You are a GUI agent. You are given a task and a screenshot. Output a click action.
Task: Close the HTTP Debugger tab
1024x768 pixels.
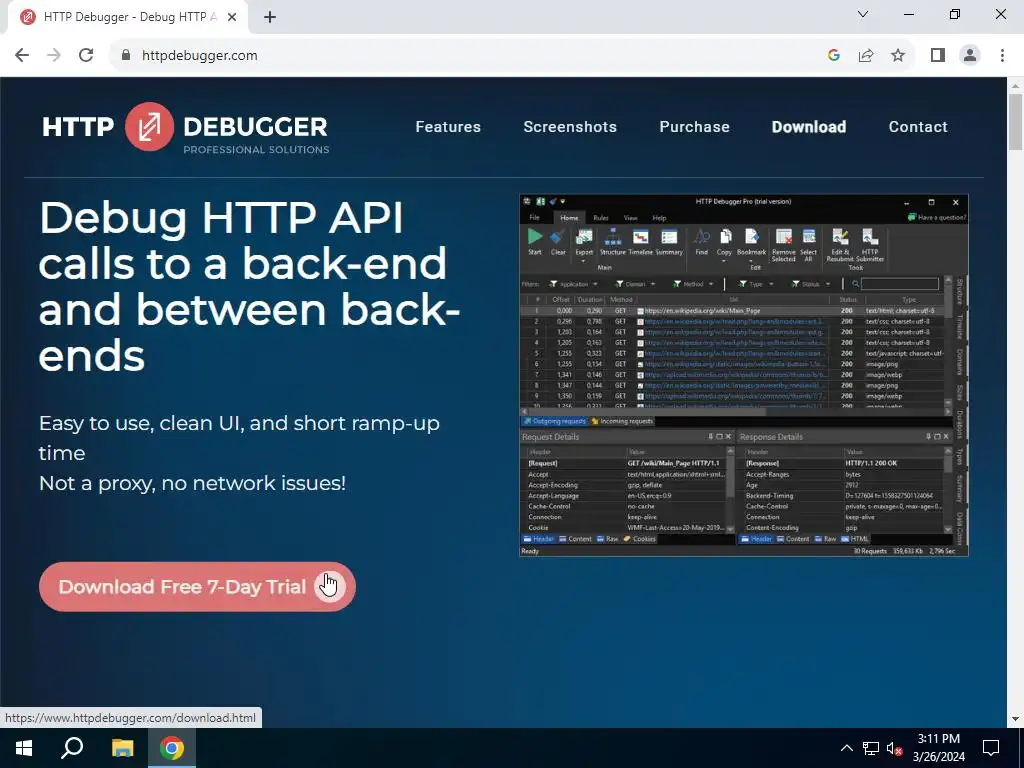click(232, 17)
